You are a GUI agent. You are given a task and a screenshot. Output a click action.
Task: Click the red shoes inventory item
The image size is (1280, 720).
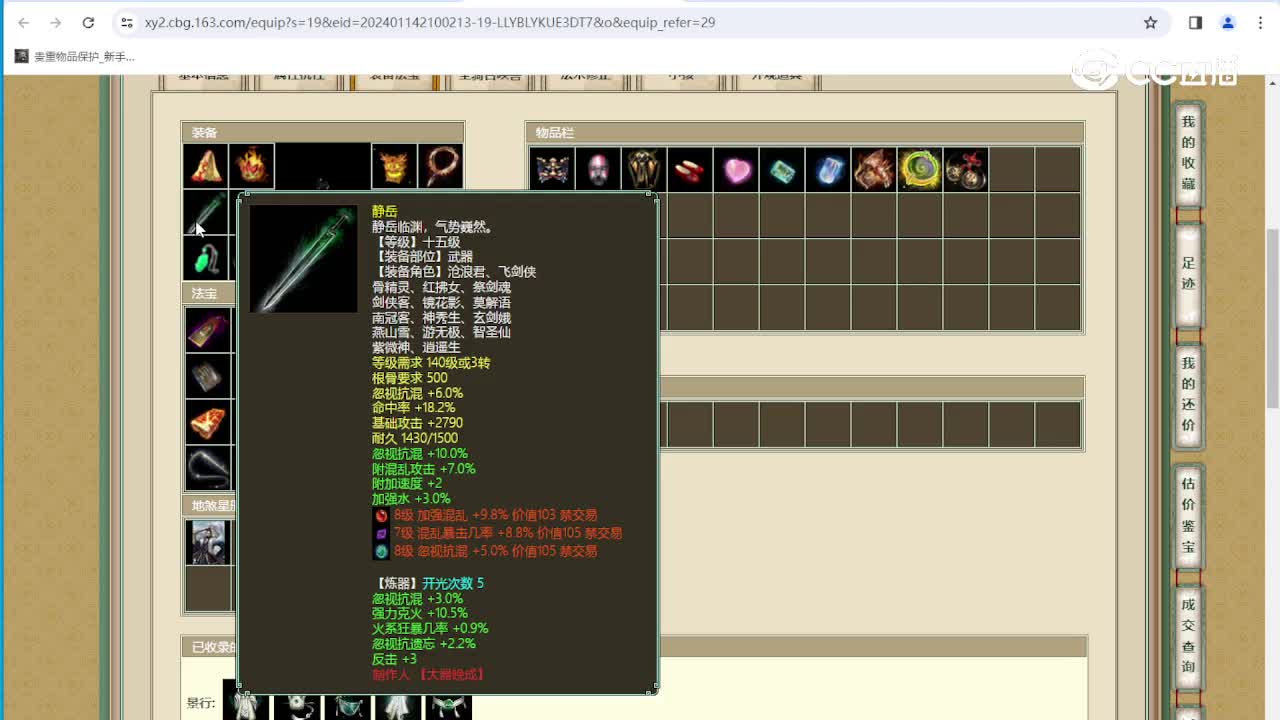[x=690, y=170]
